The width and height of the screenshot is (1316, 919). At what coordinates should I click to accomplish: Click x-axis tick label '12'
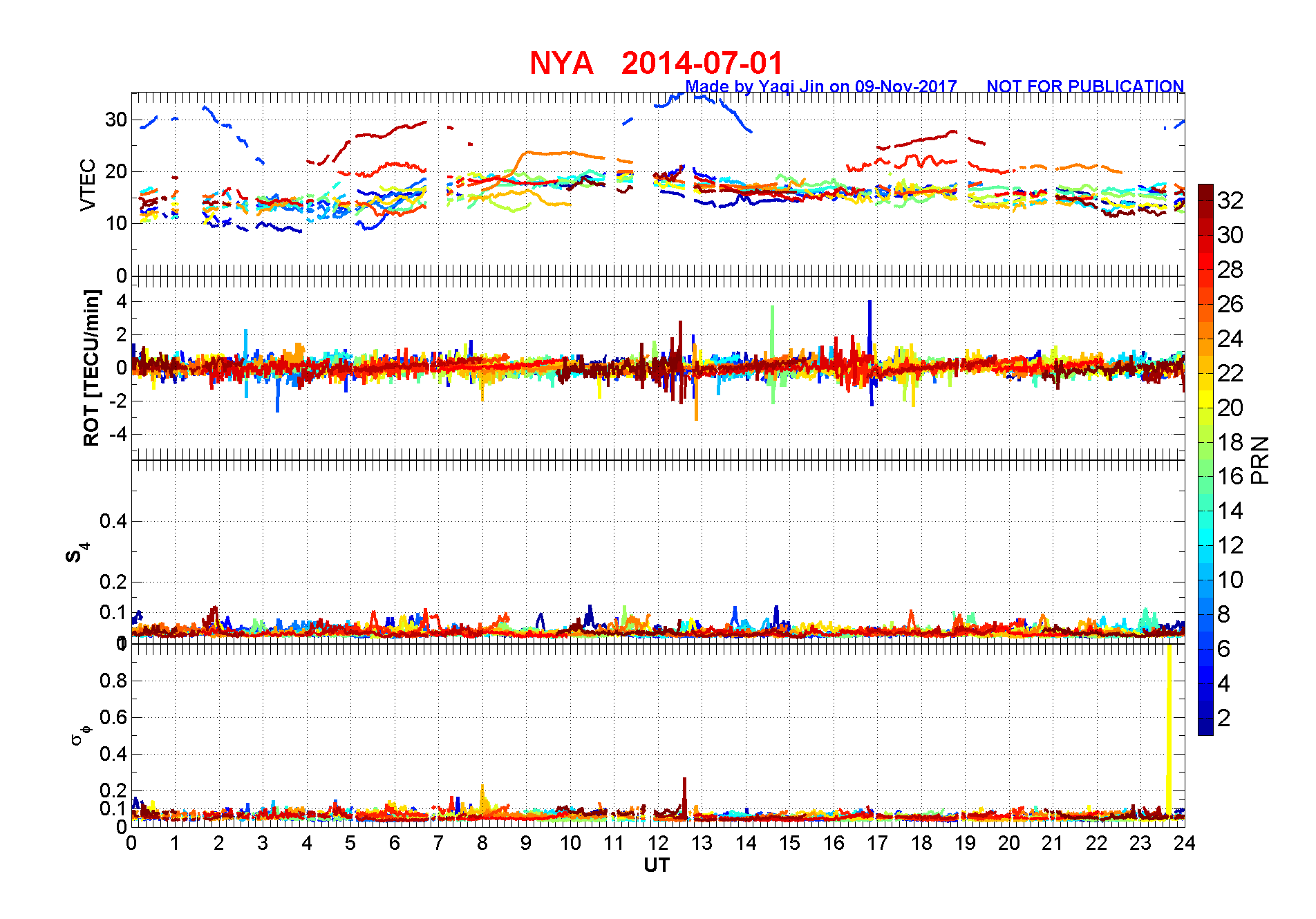tap(658, 843)
